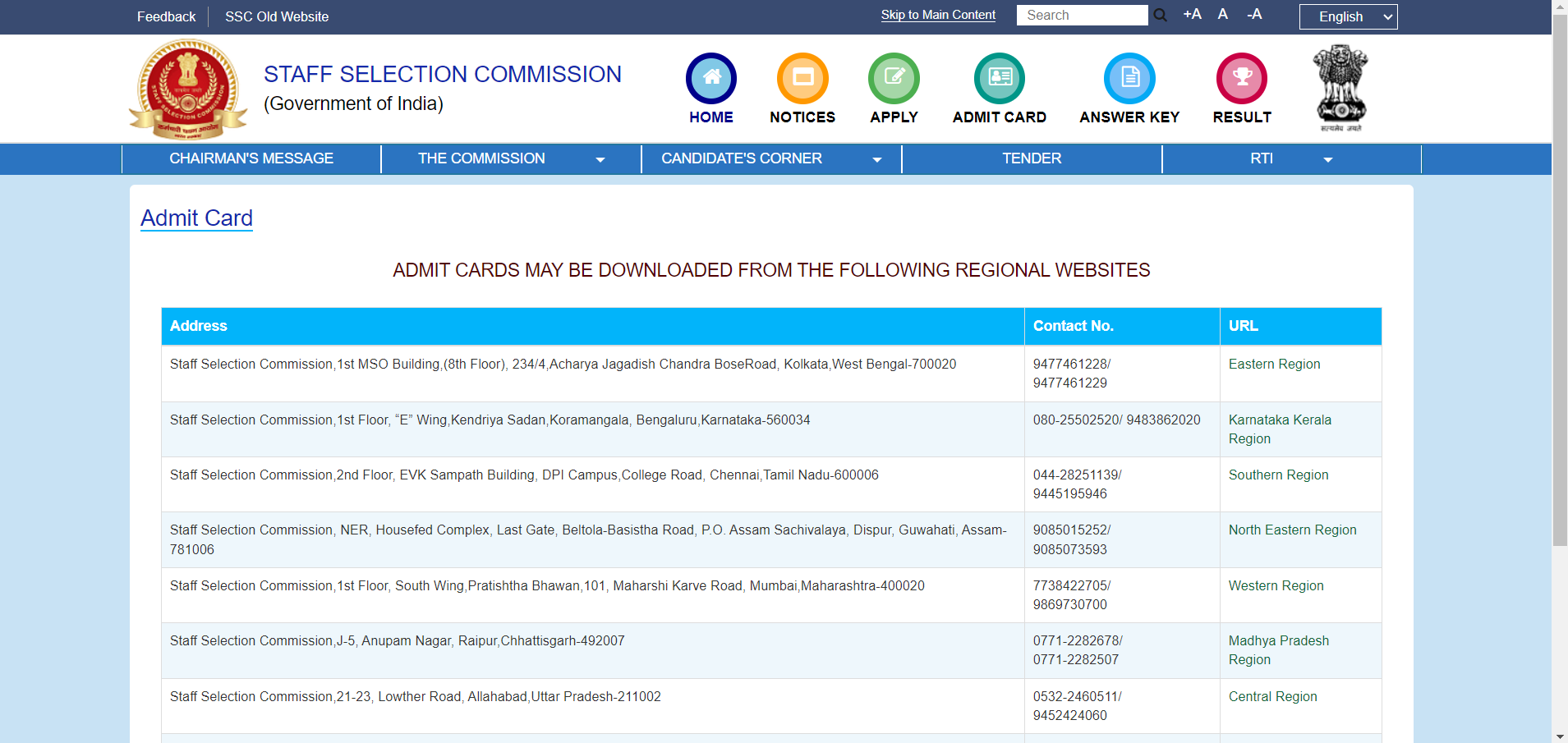Click the regional websites download heading
Screen dimensions: 1568x743
tap(771, 270)
